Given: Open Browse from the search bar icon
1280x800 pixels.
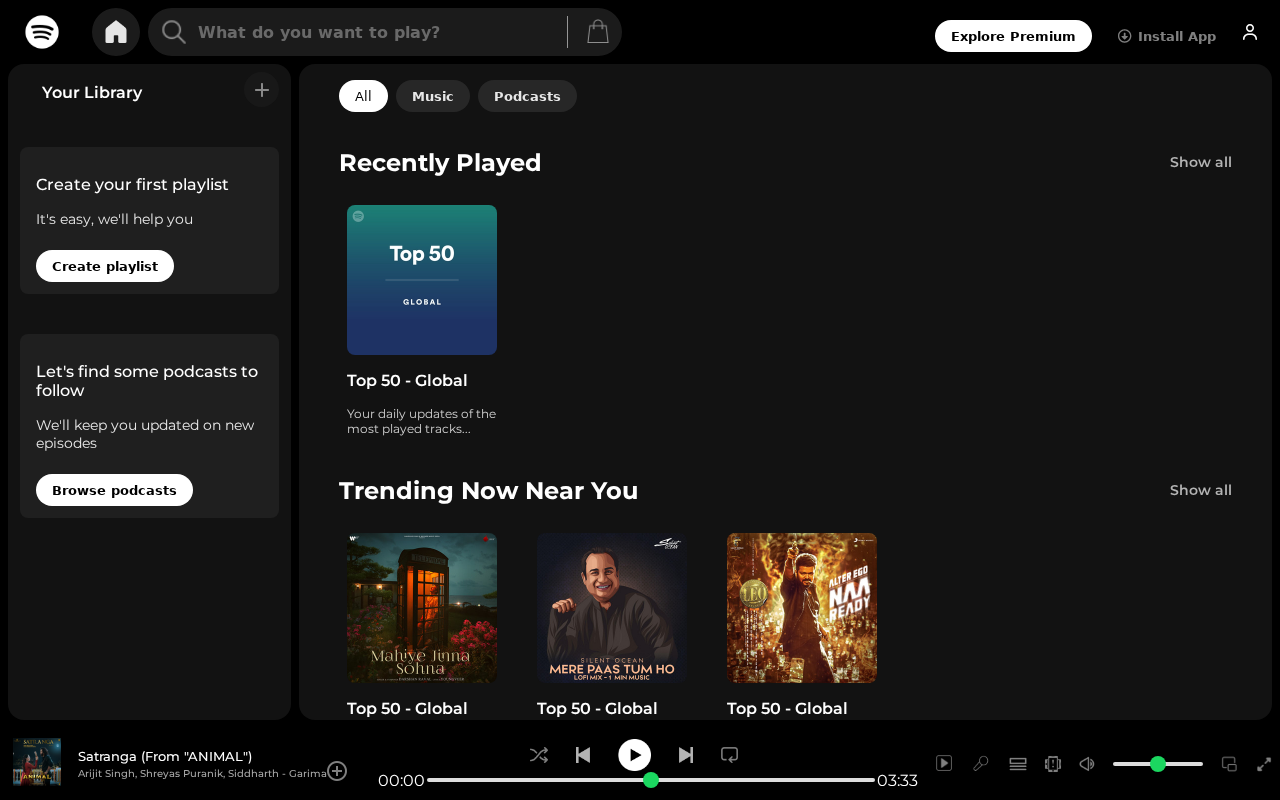Looking at the screenshot, I should pyautogui.click(x=598, y=32).
